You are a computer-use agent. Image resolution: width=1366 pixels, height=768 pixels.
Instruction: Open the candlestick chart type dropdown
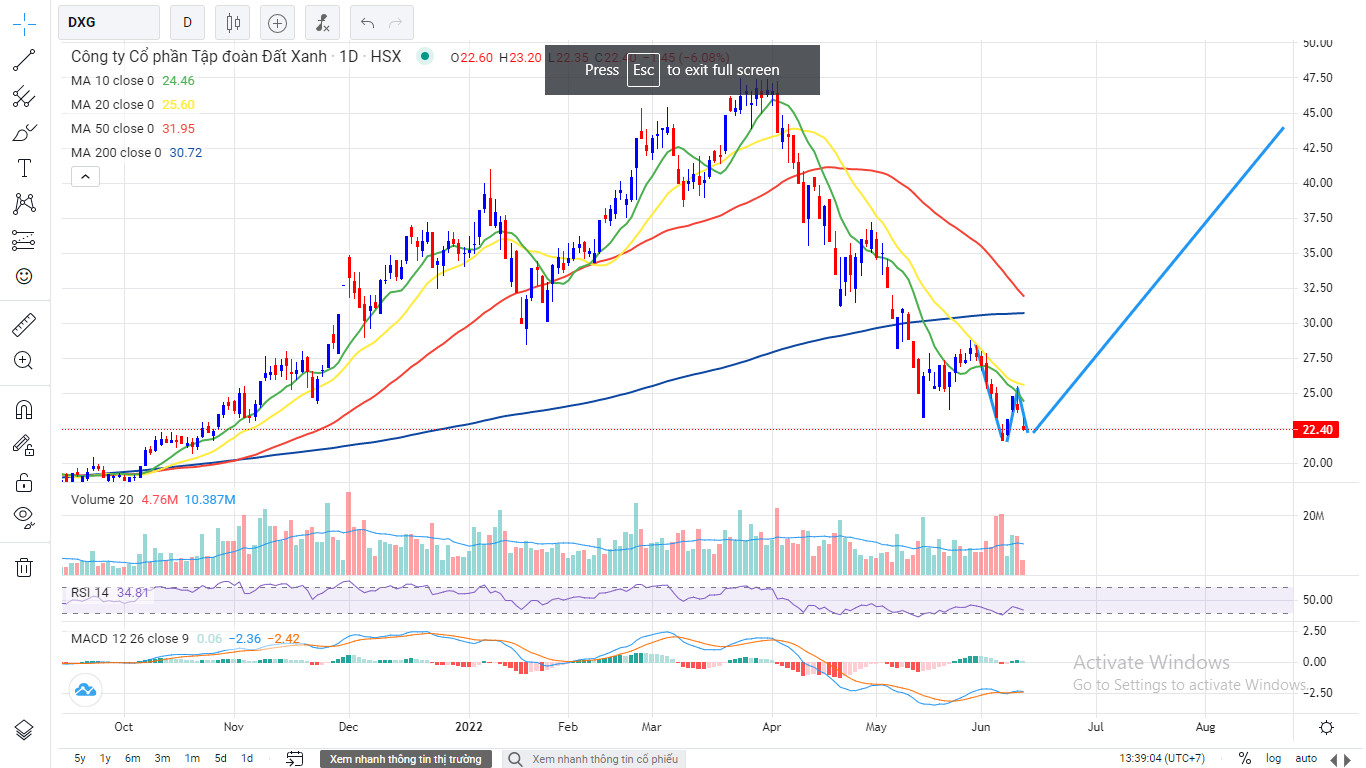click(x=234, y=22)
